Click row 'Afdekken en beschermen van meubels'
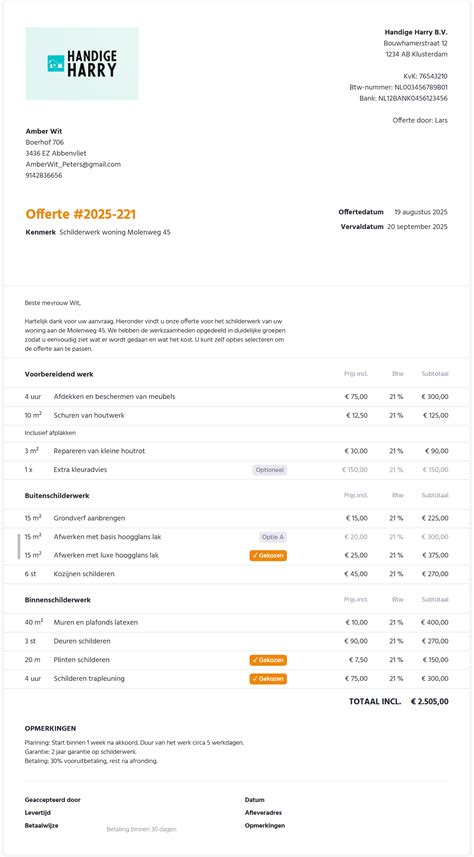Viewport: 474px width, 857px height. coord(237,397)
